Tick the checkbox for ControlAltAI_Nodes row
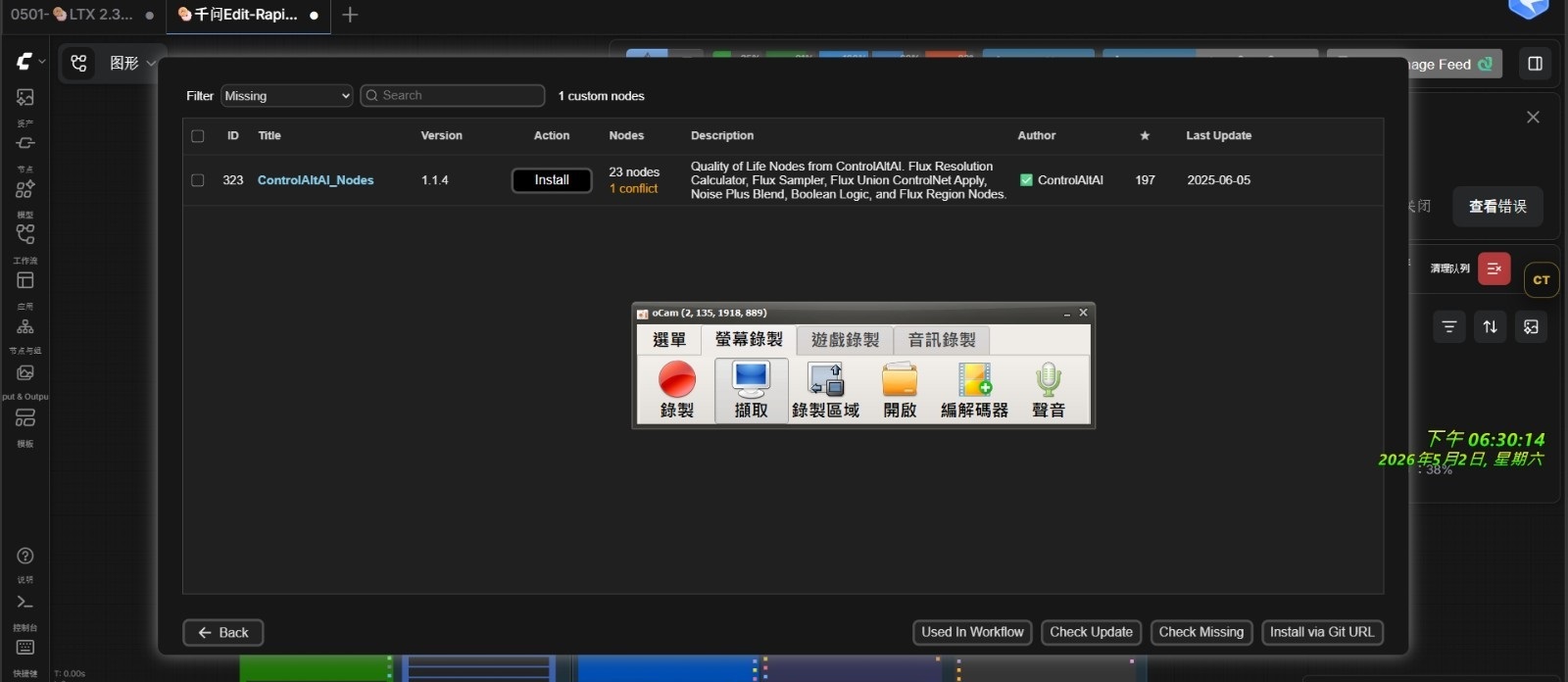This screenshot has width=1568, height=682. [198, 180]
